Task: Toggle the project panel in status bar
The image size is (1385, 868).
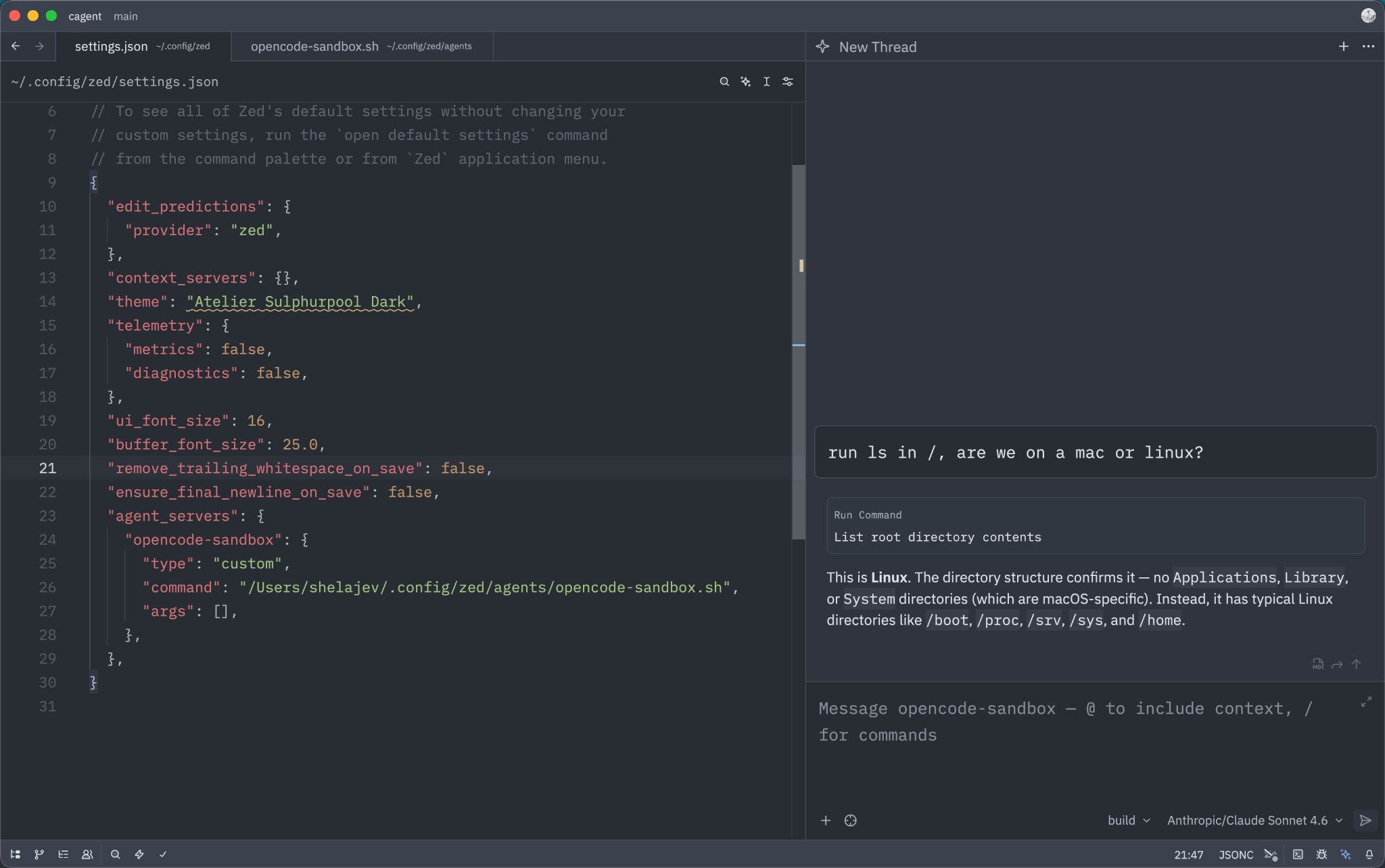Action: click(16, 854)
